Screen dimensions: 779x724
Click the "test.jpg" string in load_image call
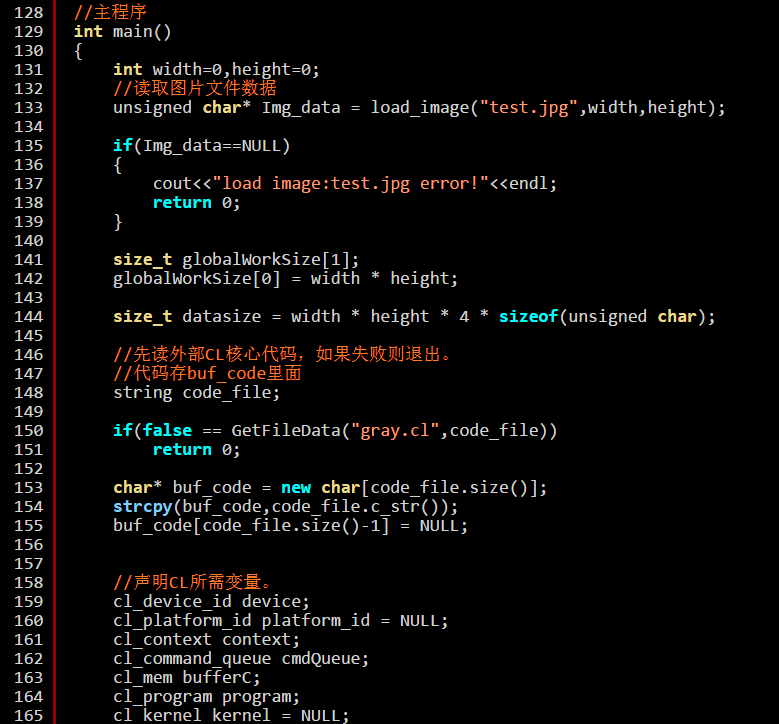coord(529,107)
